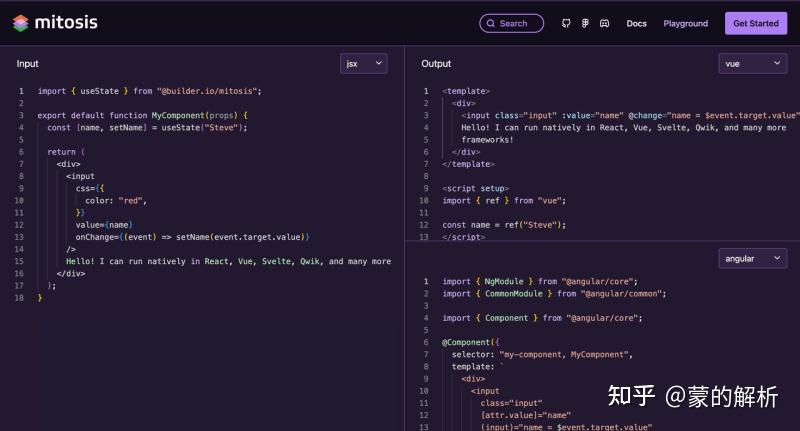This screenshot has width=800, height=431.
Task: Click the 'const [name, setName]' line
Action: coord(147,128)
